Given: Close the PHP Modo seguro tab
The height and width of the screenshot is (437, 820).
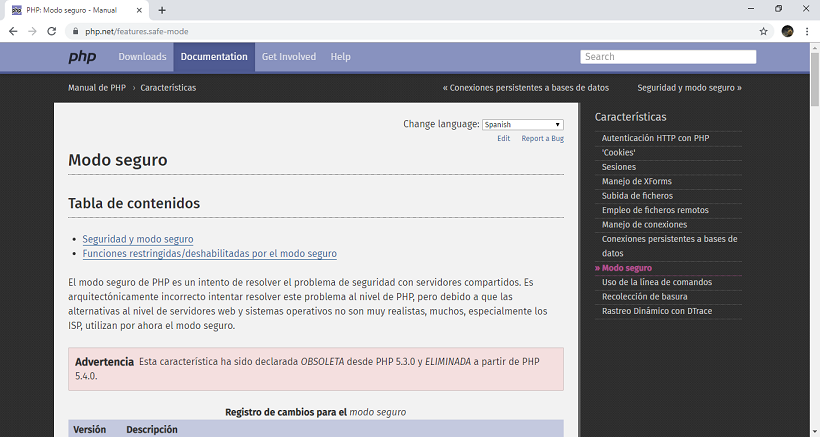Looking at the screenshot, I should point(139,10).
